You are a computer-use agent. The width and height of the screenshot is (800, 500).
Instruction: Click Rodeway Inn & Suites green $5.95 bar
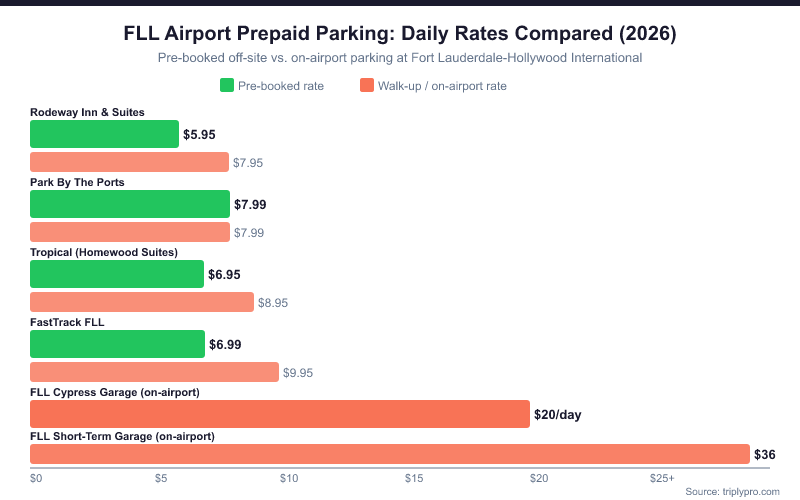point(105,134)
